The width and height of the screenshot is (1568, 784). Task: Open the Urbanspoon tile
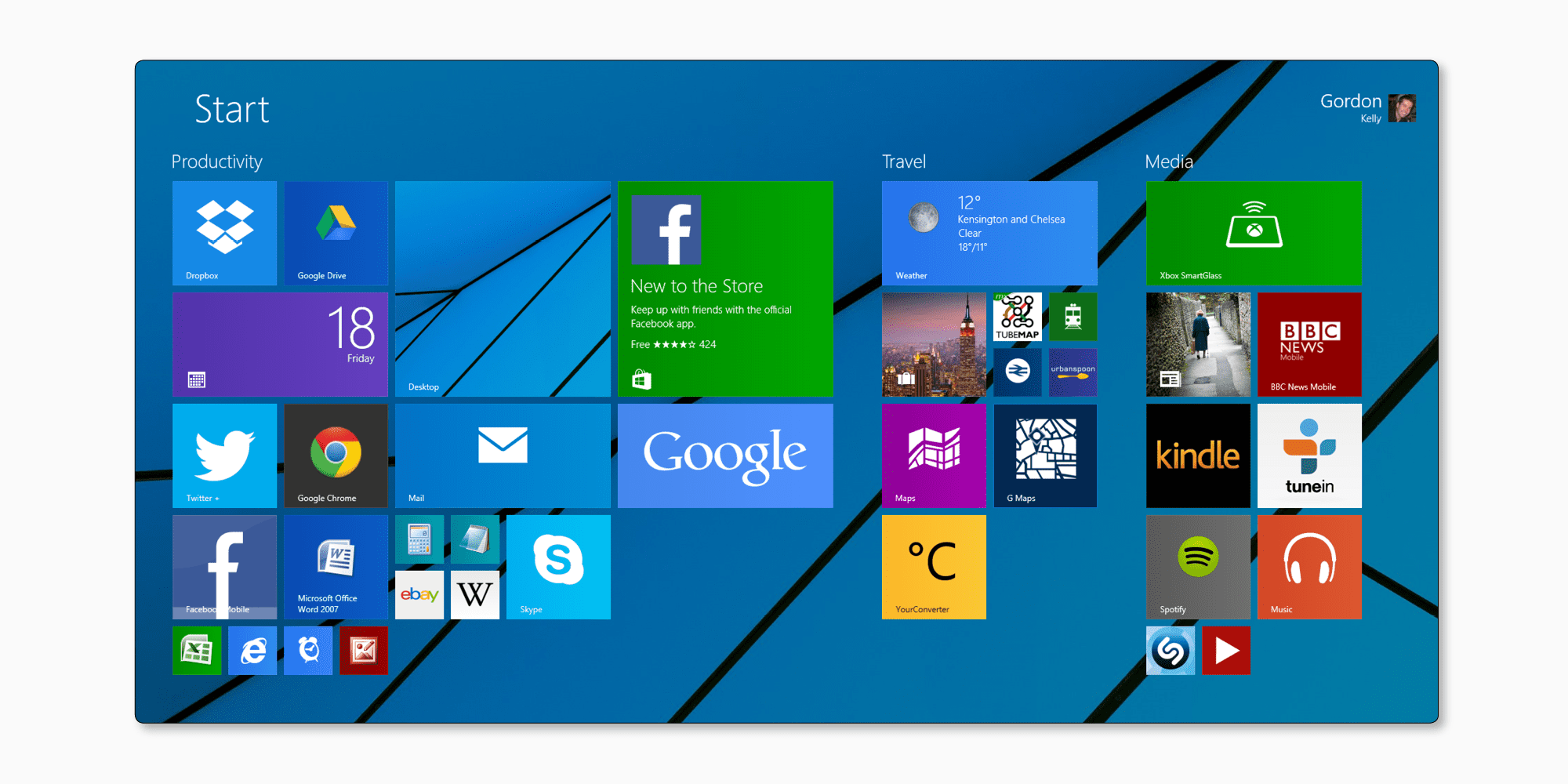1073,372
